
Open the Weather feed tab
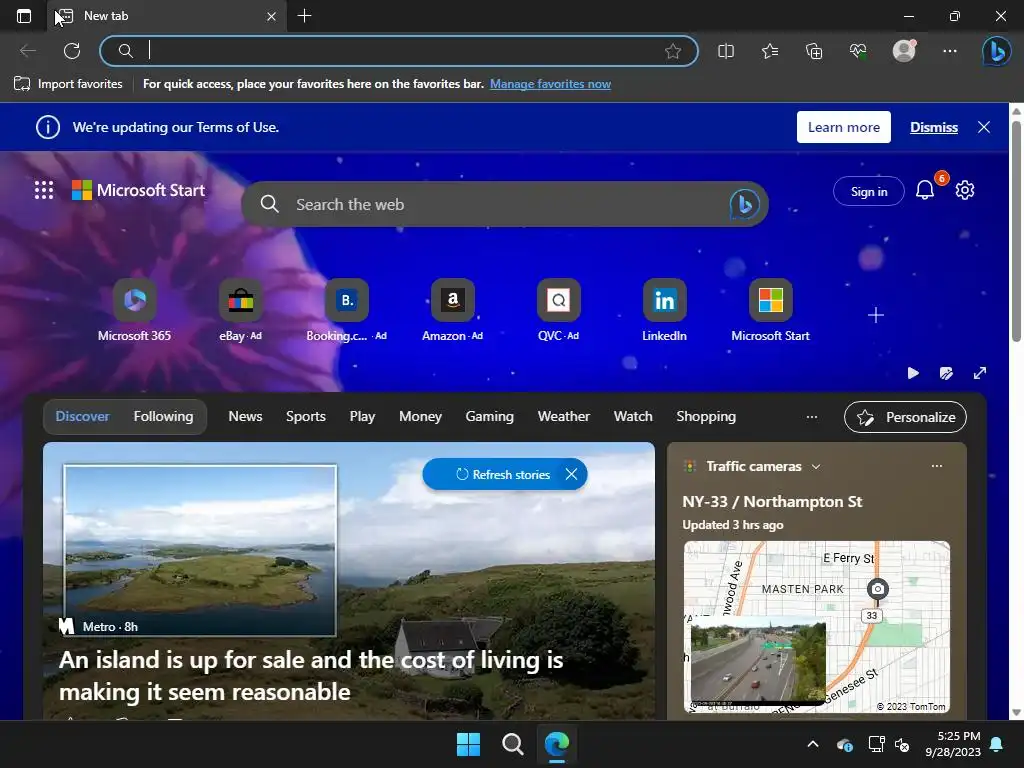point(564,417)
